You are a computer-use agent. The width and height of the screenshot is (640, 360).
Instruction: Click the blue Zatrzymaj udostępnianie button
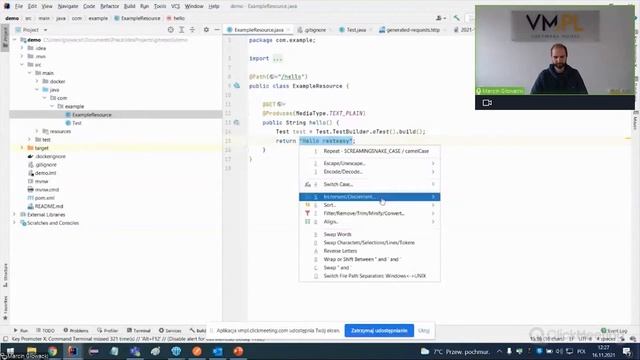pyautogui.click(x=379, y=331)
